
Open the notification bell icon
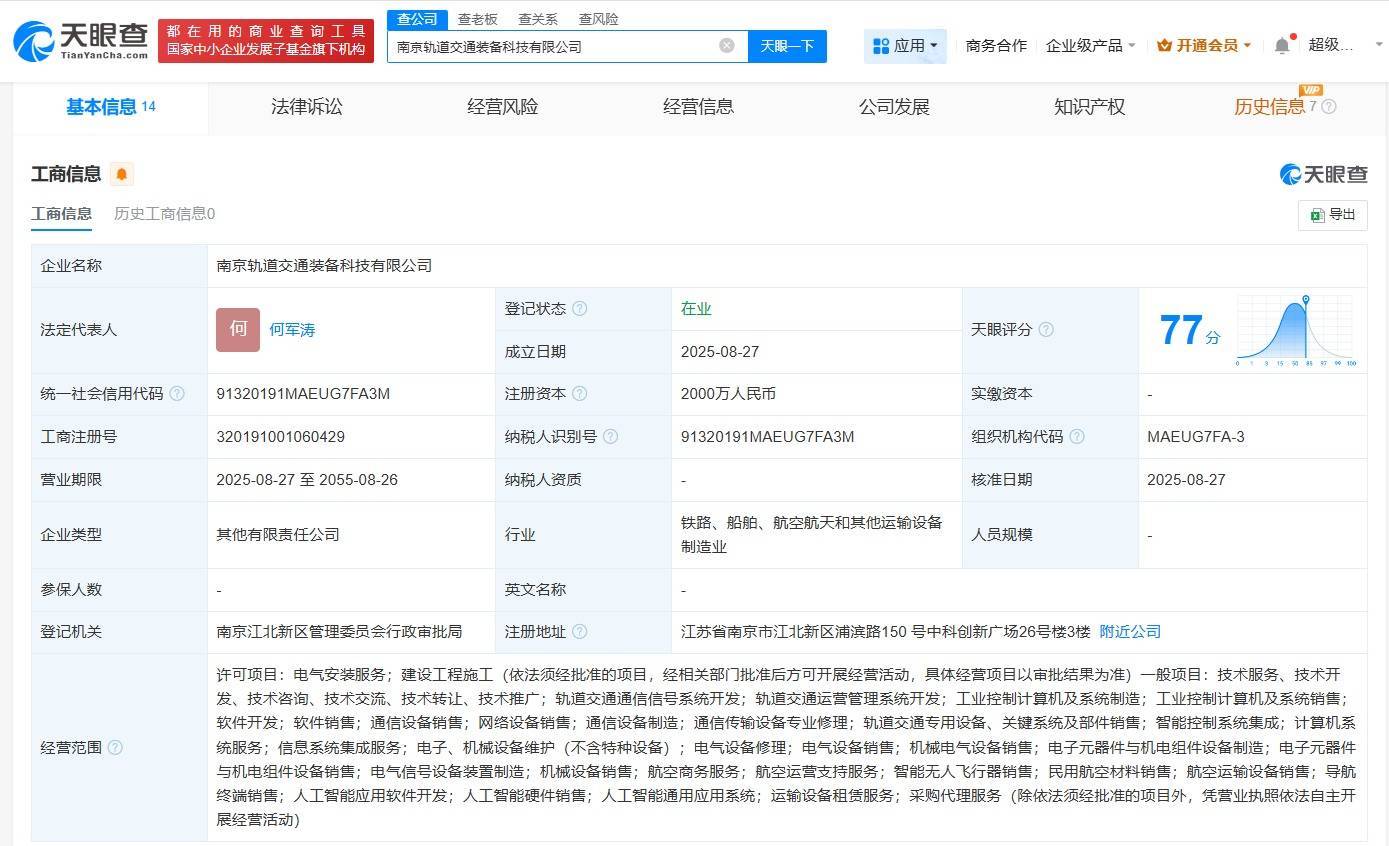coord(1281,45)
